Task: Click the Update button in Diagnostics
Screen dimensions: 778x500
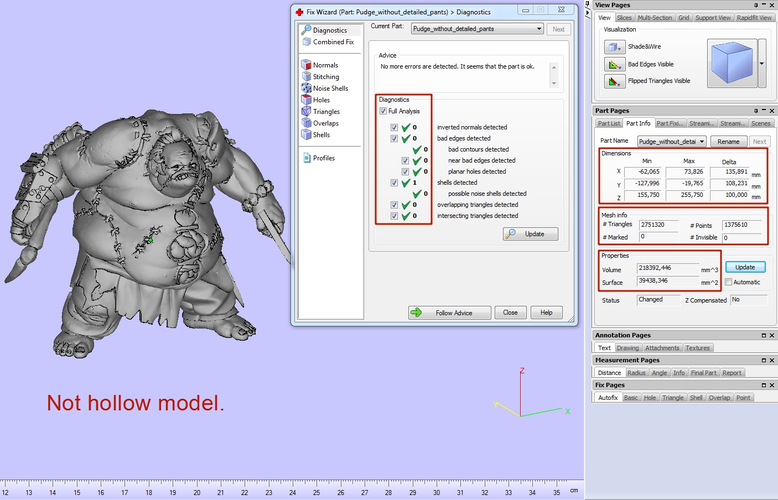Action: click(x=530, y=234)
